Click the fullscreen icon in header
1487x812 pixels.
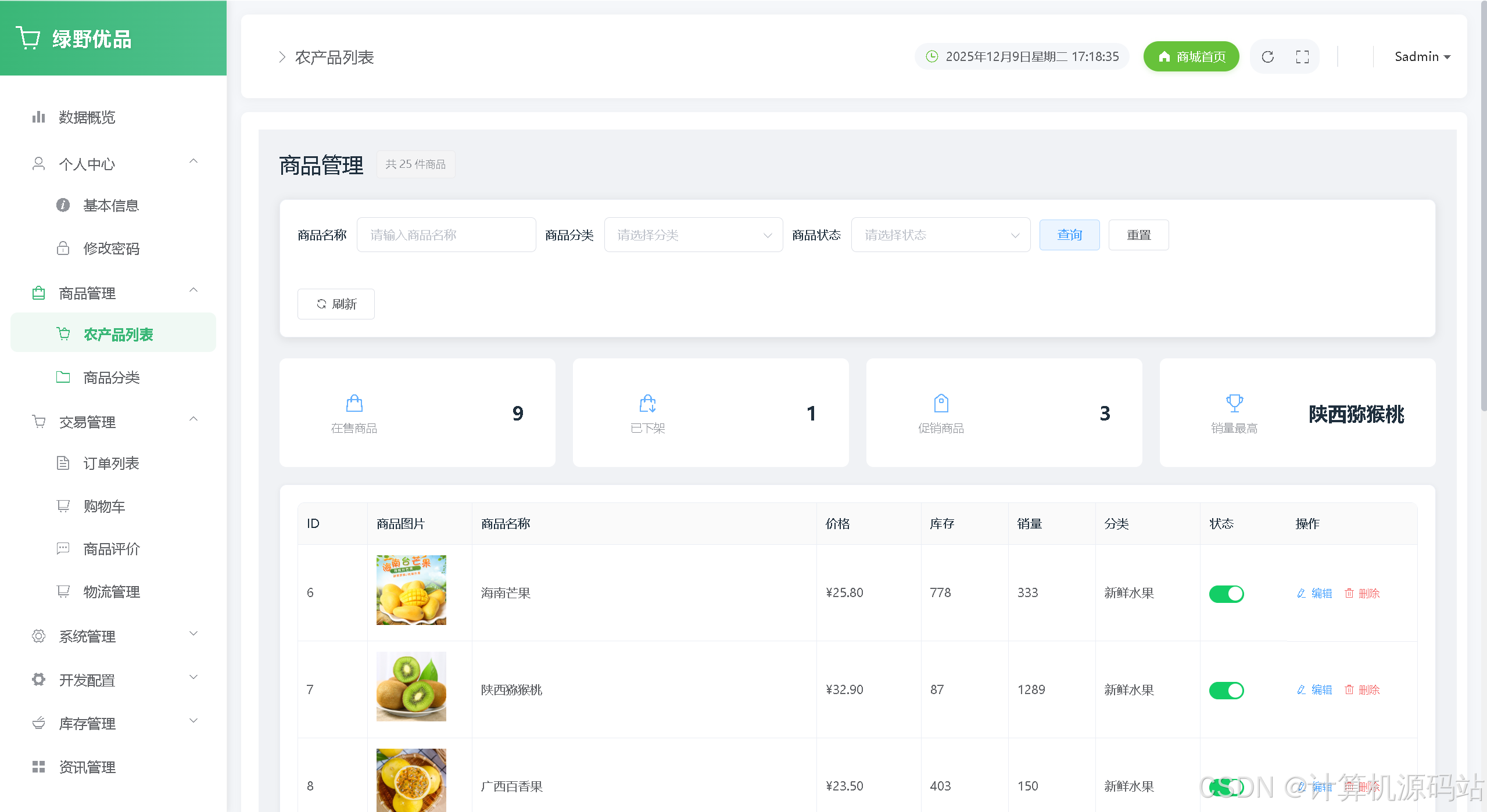click(x=1302, y=57)
